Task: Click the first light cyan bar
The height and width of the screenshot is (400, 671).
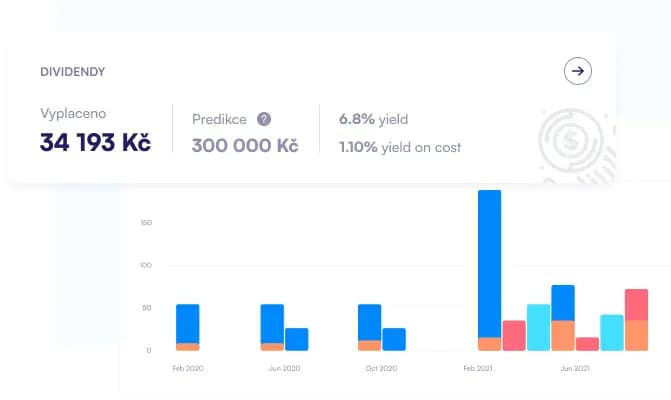Action: point(538,327)
